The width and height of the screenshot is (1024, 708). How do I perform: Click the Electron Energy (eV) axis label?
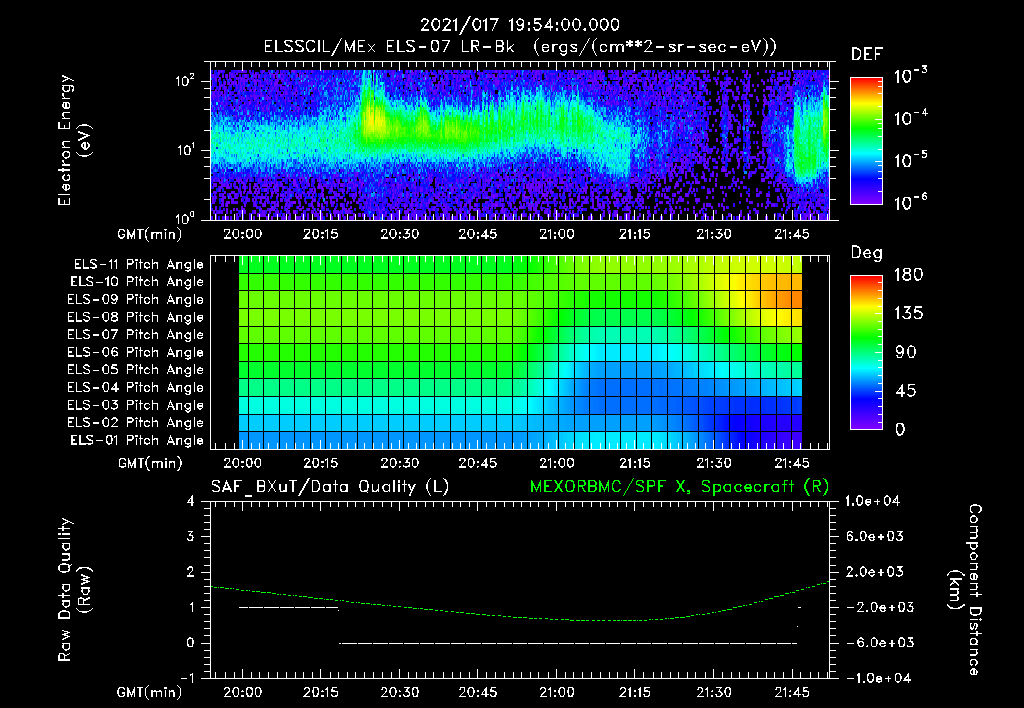tap(74, 140)
